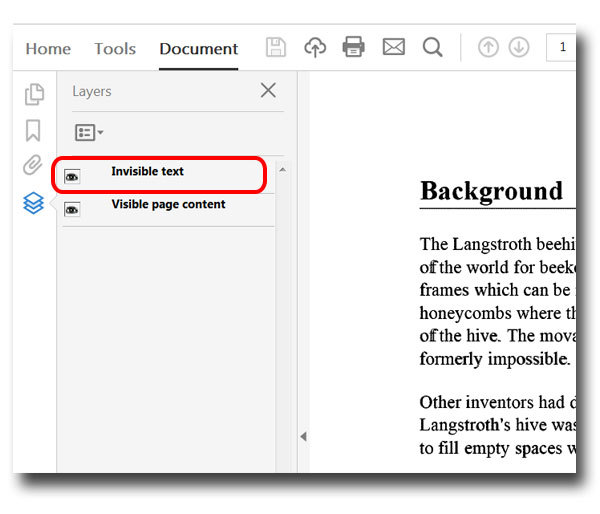
Task: Open Bookmarks panel icon
Action: pyautogui.click(x=33, y=131)
